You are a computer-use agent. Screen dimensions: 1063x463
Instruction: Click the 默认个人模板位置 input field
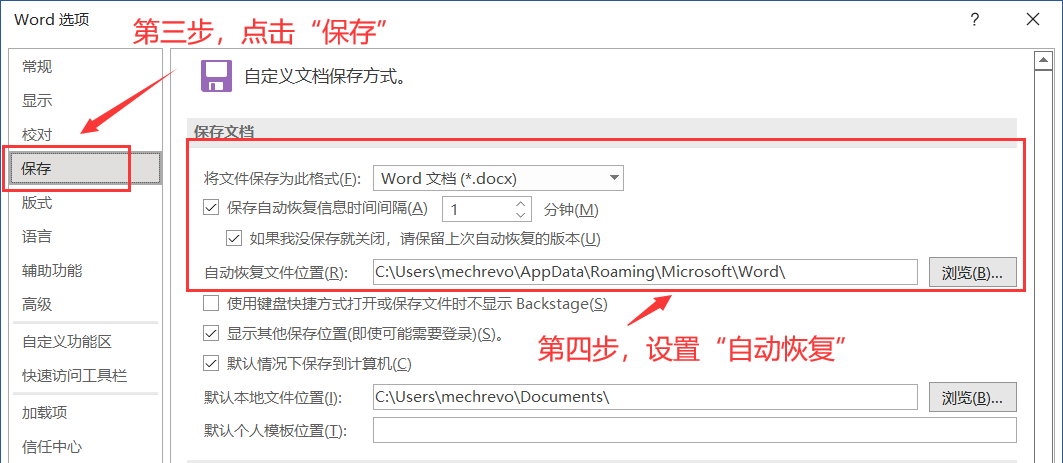point(694,430)
